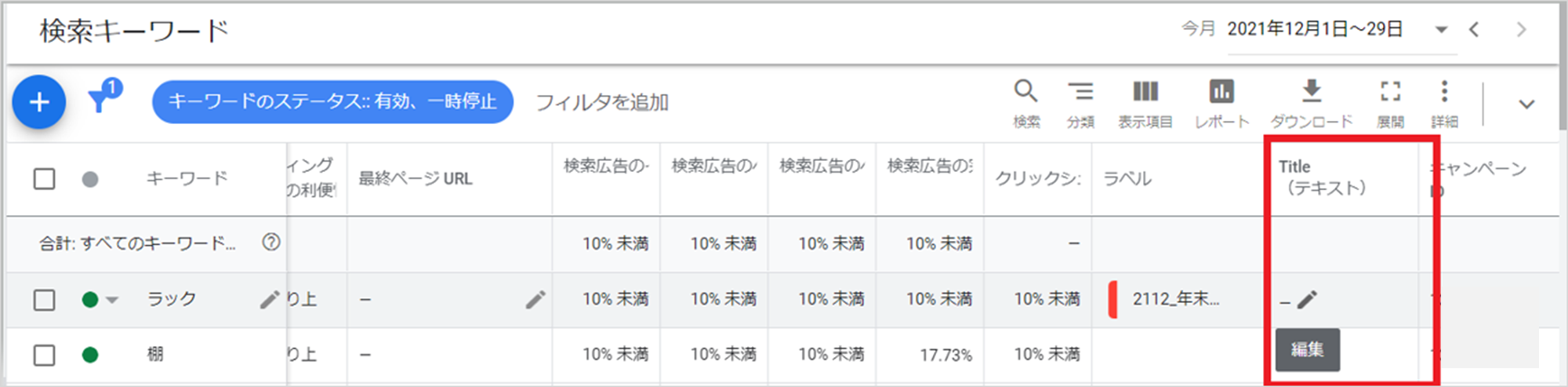
Task: Open the レポート chart tool
Action: click(1221, 102)
